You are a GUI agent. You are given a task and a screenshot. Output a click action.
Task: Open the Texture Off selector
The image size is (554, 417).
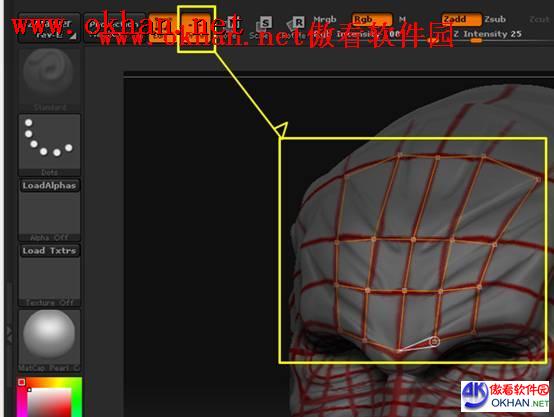pyautogui.click(x=49, y=281)
